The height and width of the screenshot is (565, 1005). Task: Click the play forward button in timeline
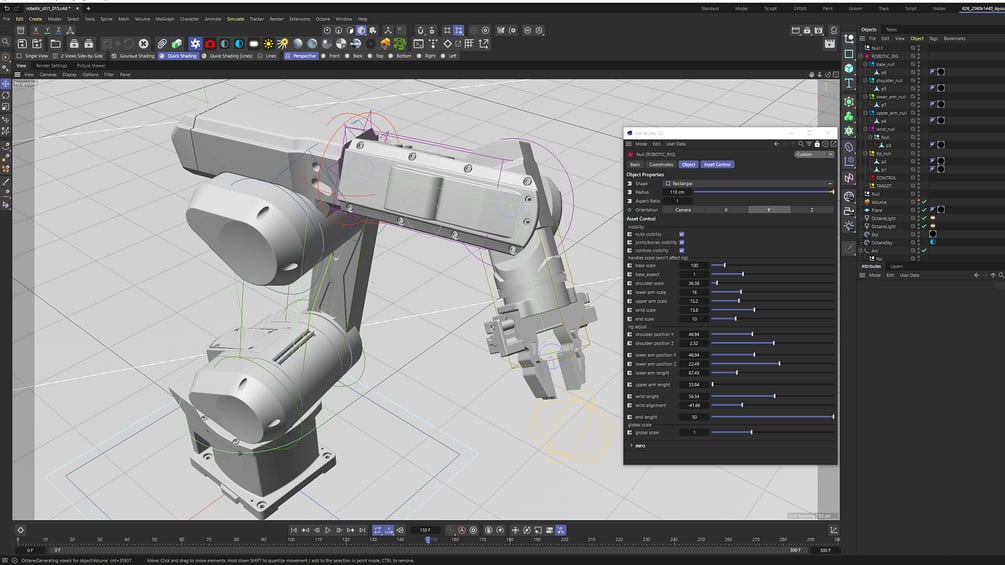[328, 530]
